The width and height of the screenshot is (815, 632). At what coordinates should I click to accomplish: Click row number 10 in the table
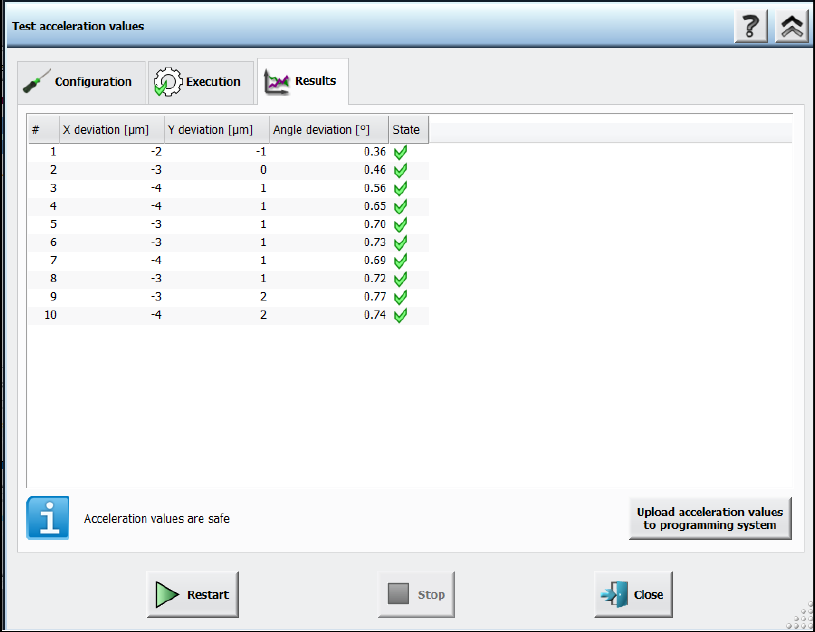pyautogui.click(x=50, y=315)
